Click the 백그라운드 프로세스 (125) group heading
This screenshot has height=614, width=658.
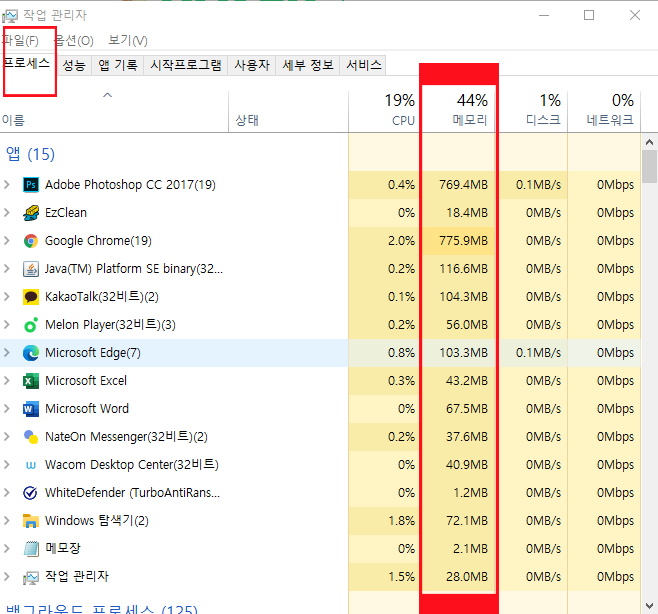pyautogui.click(x=102, y=609)
